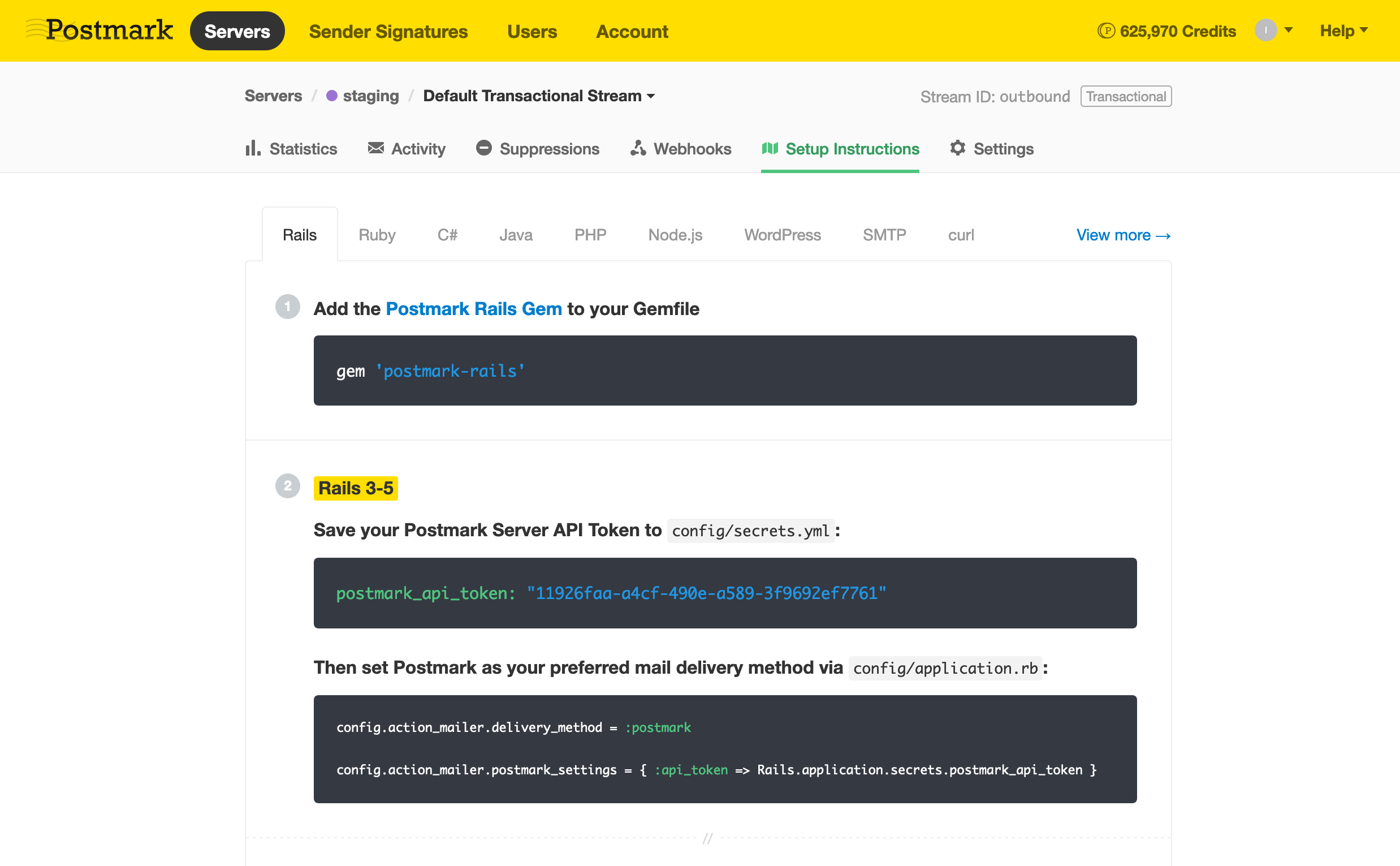Click the credits coin icon
The height and width of the screenshot is (866, 1400).
(1106, 31)
